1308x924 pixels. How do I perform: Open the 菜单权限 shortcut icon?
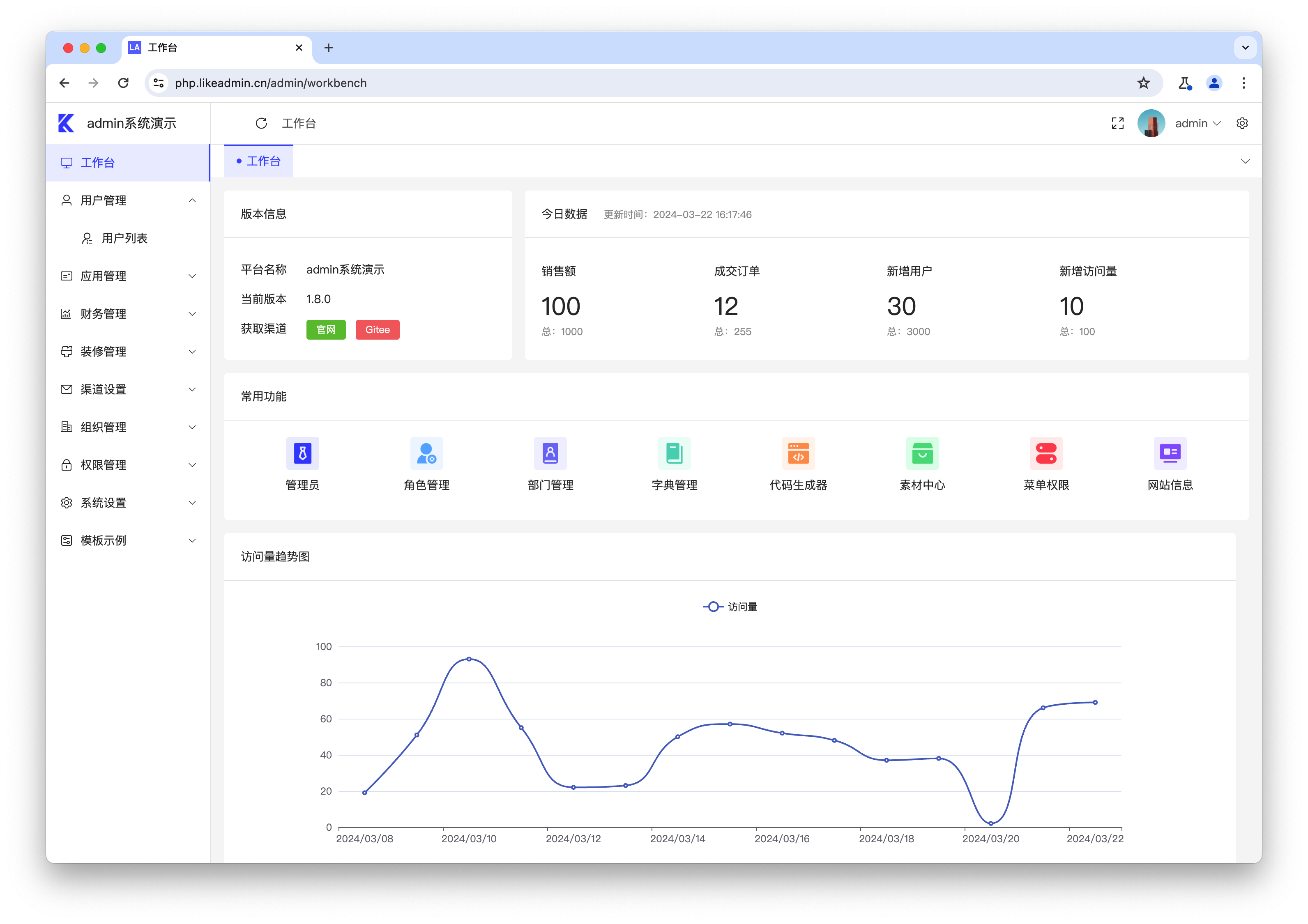pyautogui.click(x=1045, y=454)
